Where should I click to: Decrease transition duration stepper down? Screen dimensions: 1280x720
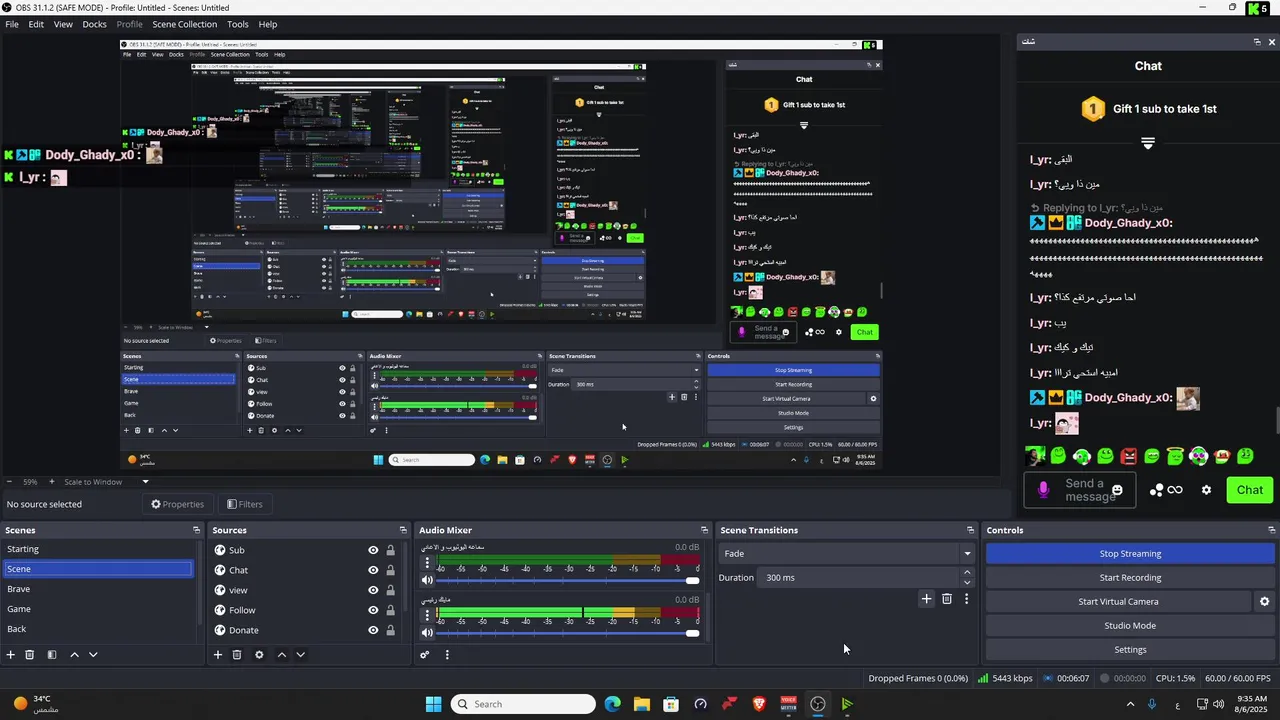click(967, 582)
